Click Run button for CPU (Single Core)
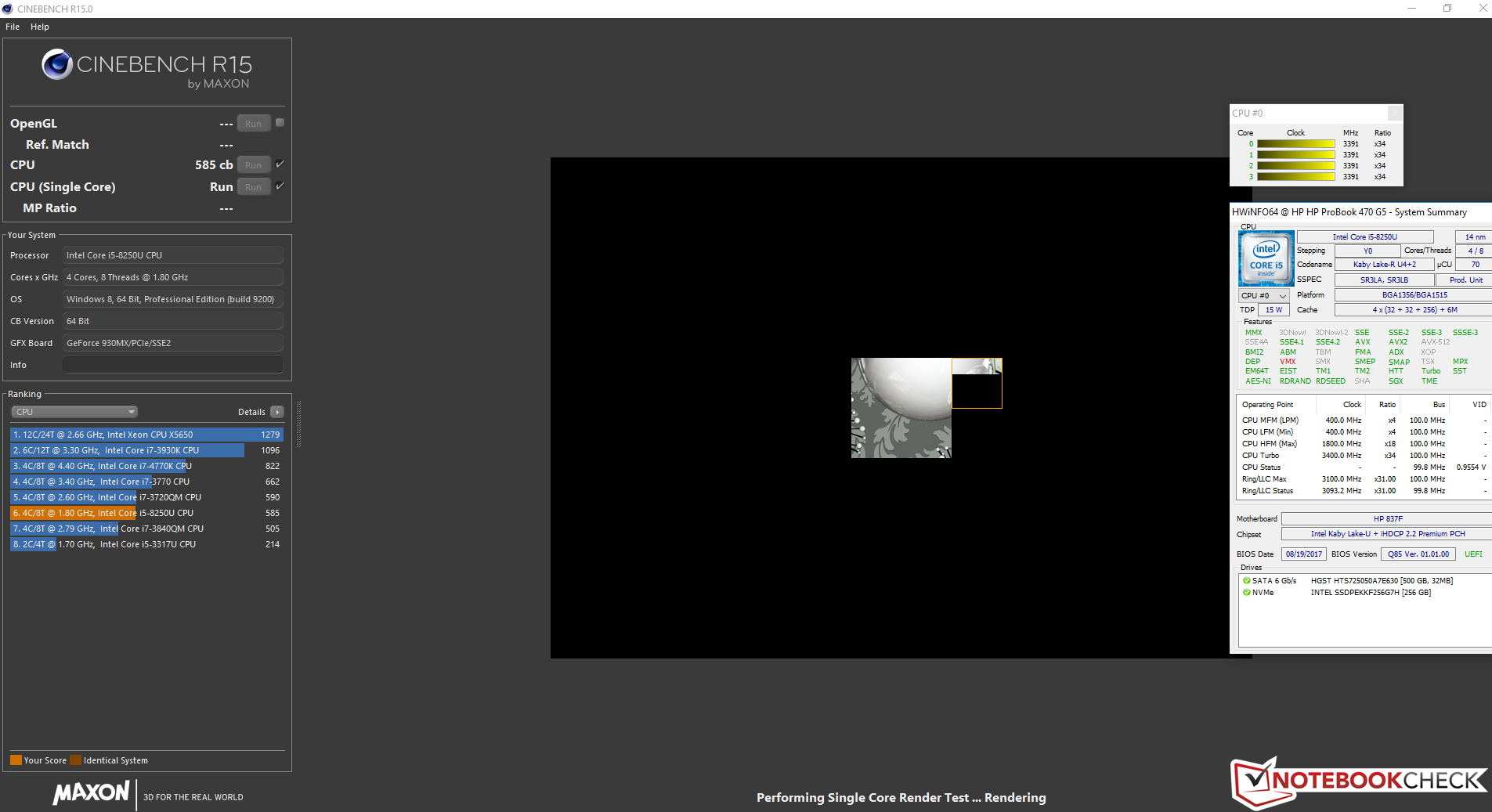Image resolution: width=1492 pixels, height=812 pixels. 254,187
